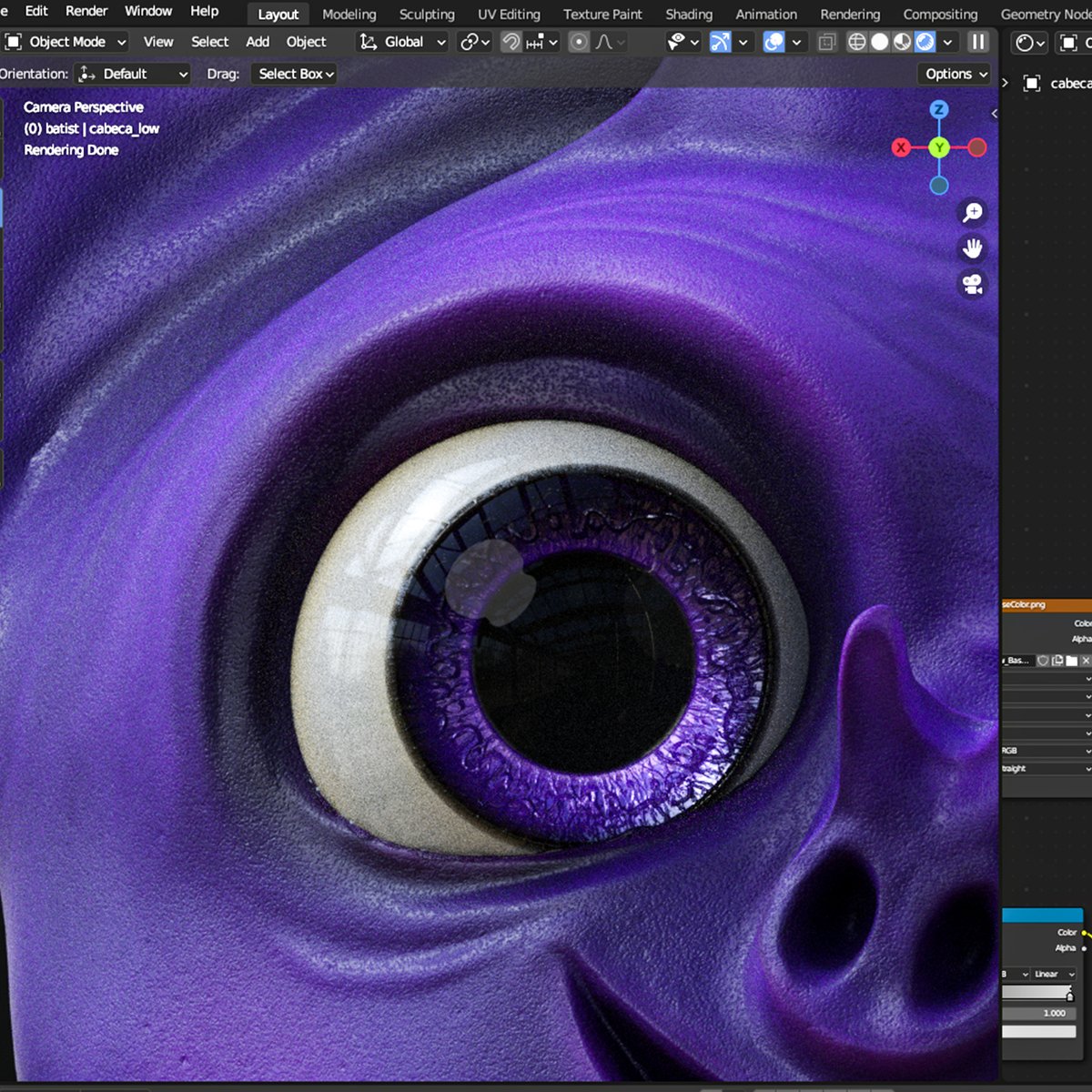
Task: Open the Options popover
Action: [955, 74]
